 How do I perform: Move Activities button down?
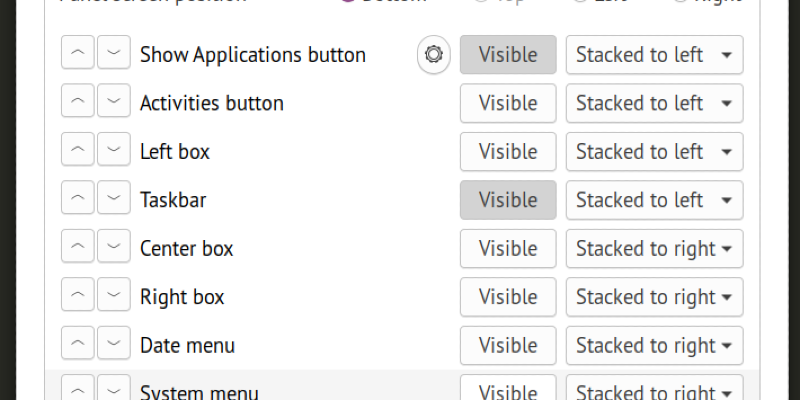114,103
